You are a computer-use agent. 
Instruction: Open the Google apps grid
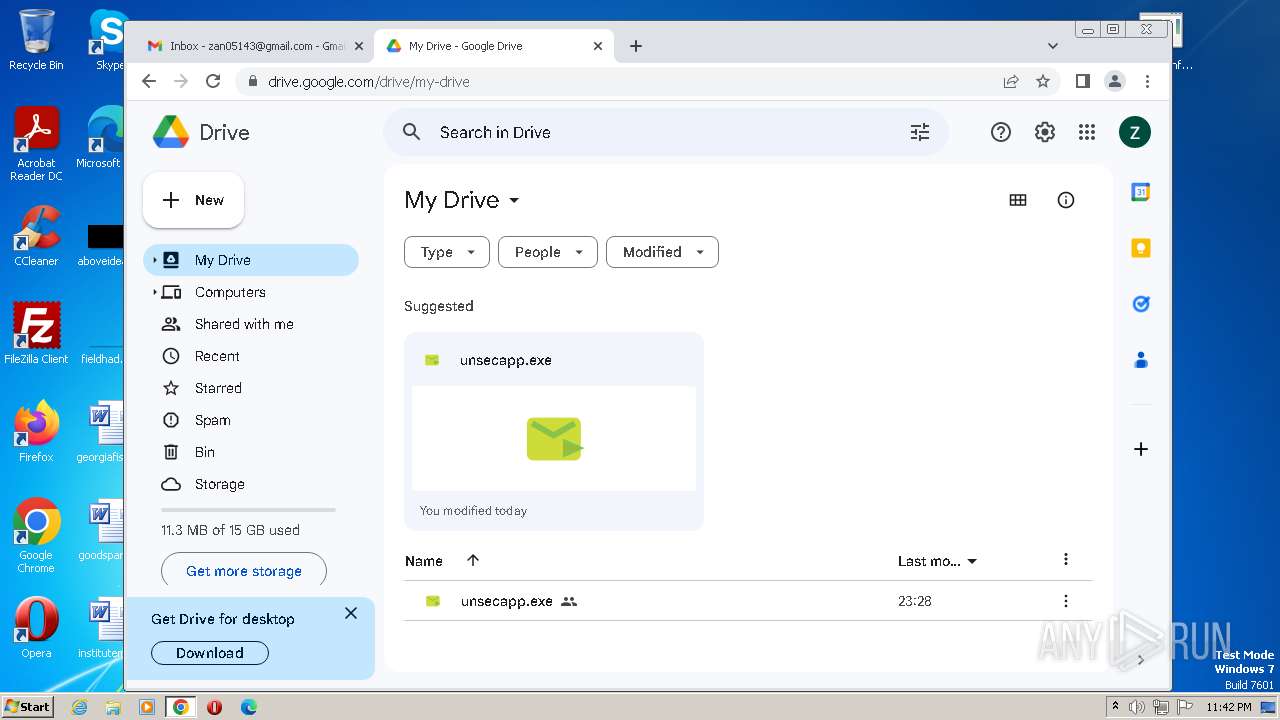point(1087,132)
